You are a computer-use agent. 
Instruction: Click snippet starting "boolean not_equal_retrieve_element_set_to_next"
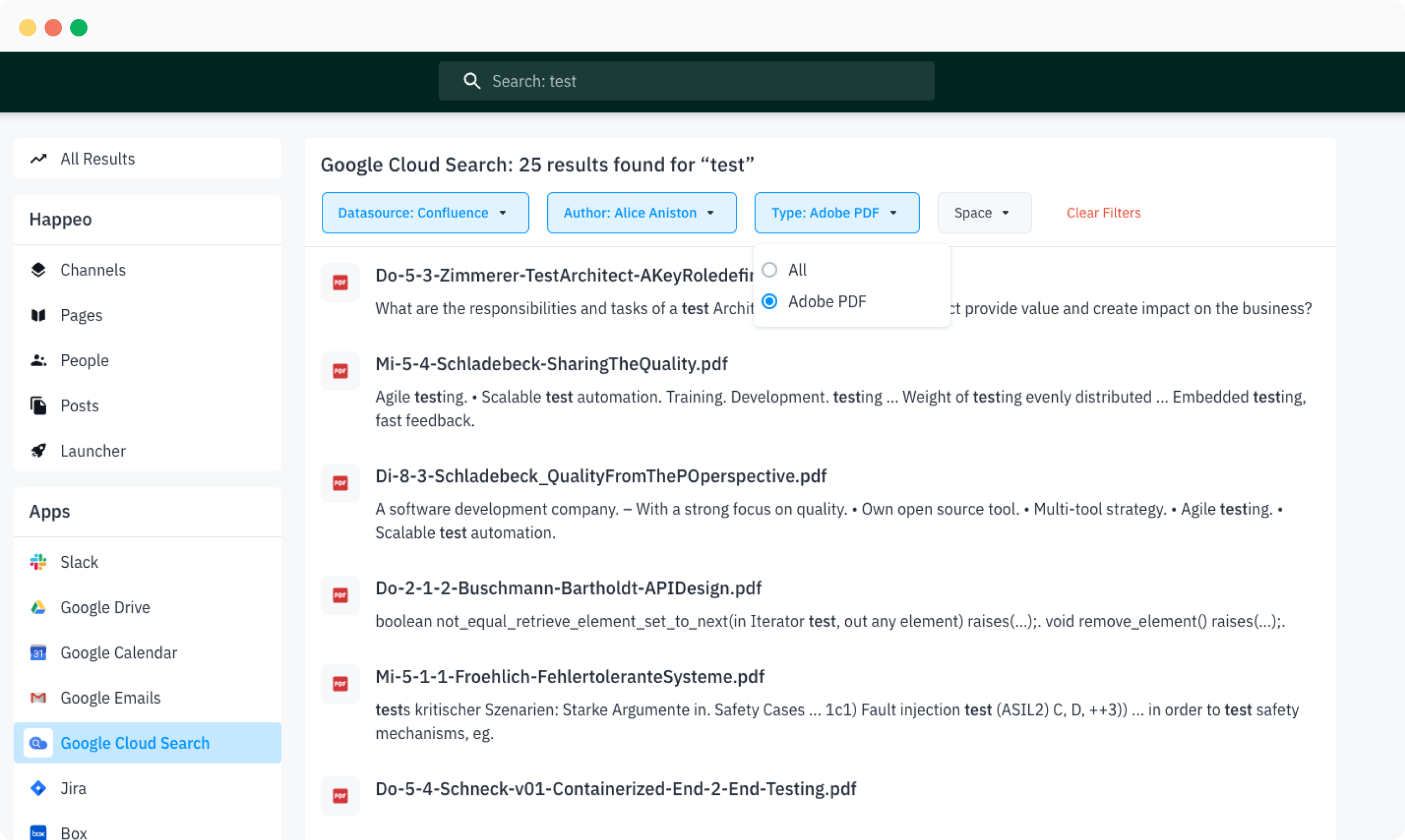pyautogui.click(x=830, y=621)
